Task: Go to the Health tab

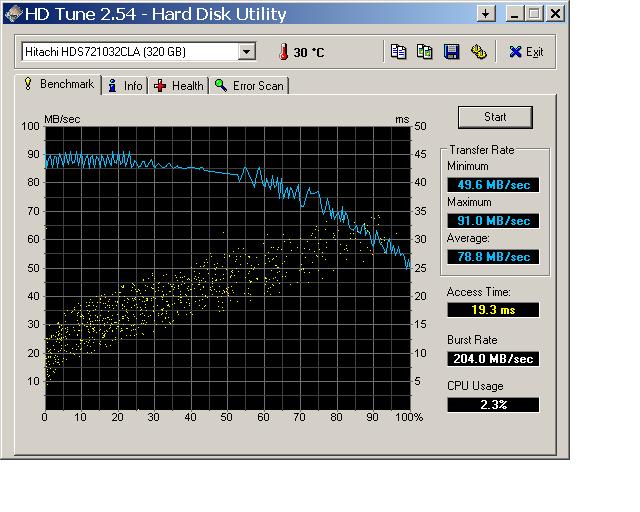Action: [x=179, y=86]
